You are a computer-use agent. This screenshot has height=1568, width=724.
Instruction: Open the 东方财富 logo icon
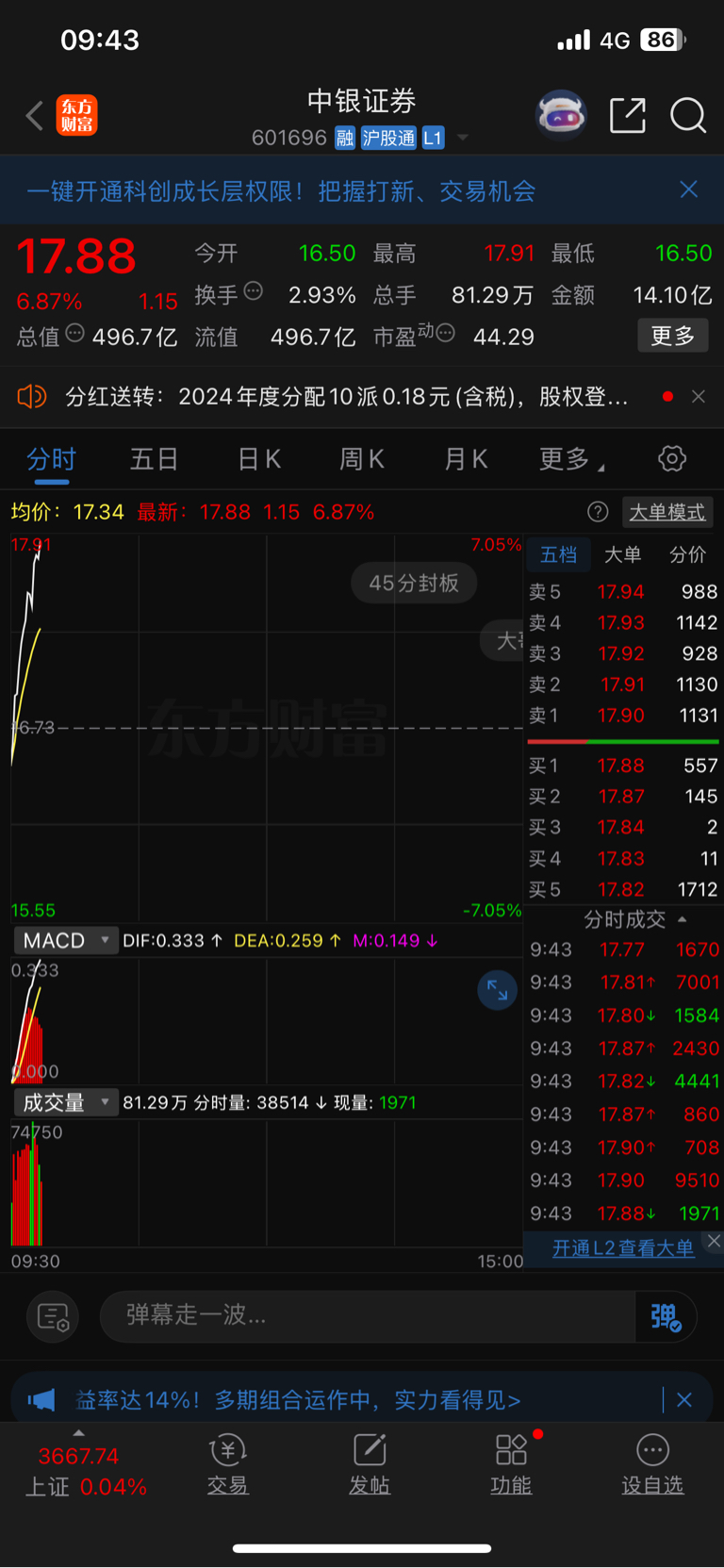pos(76,116)
